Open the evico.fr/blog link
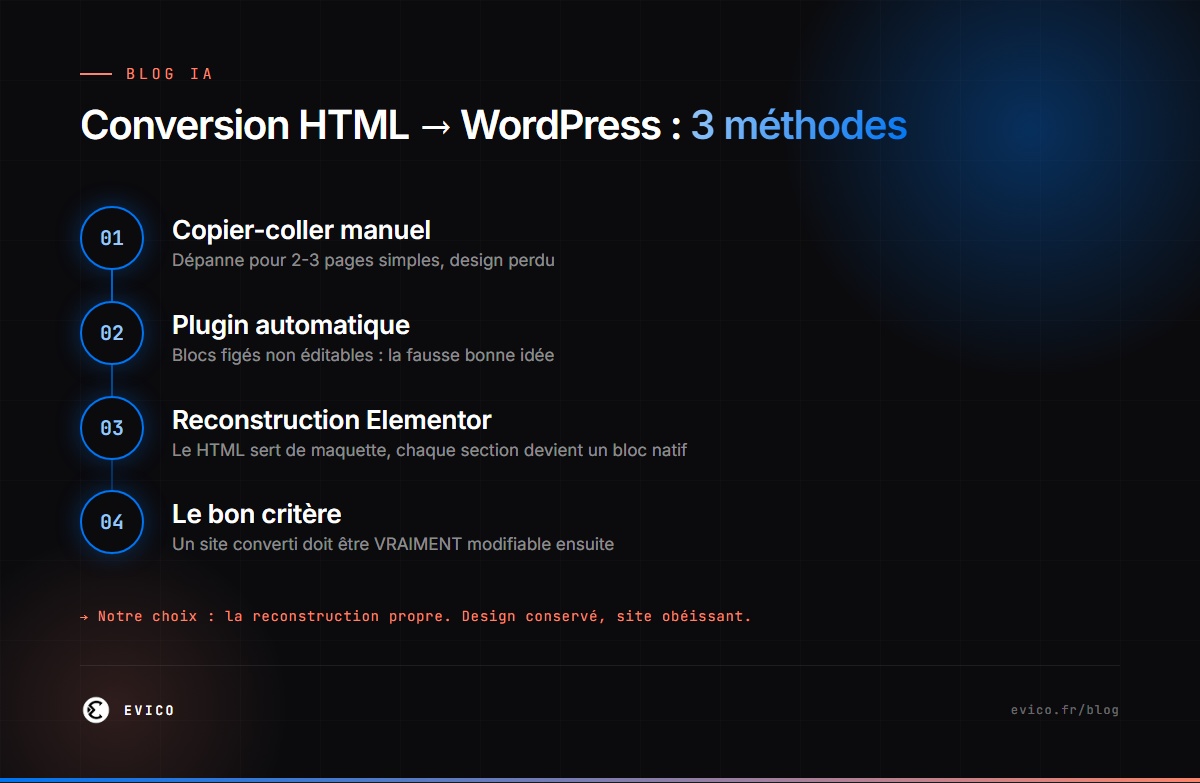The height and width of the screenshot is (783, 1200). click(1065, 710)
